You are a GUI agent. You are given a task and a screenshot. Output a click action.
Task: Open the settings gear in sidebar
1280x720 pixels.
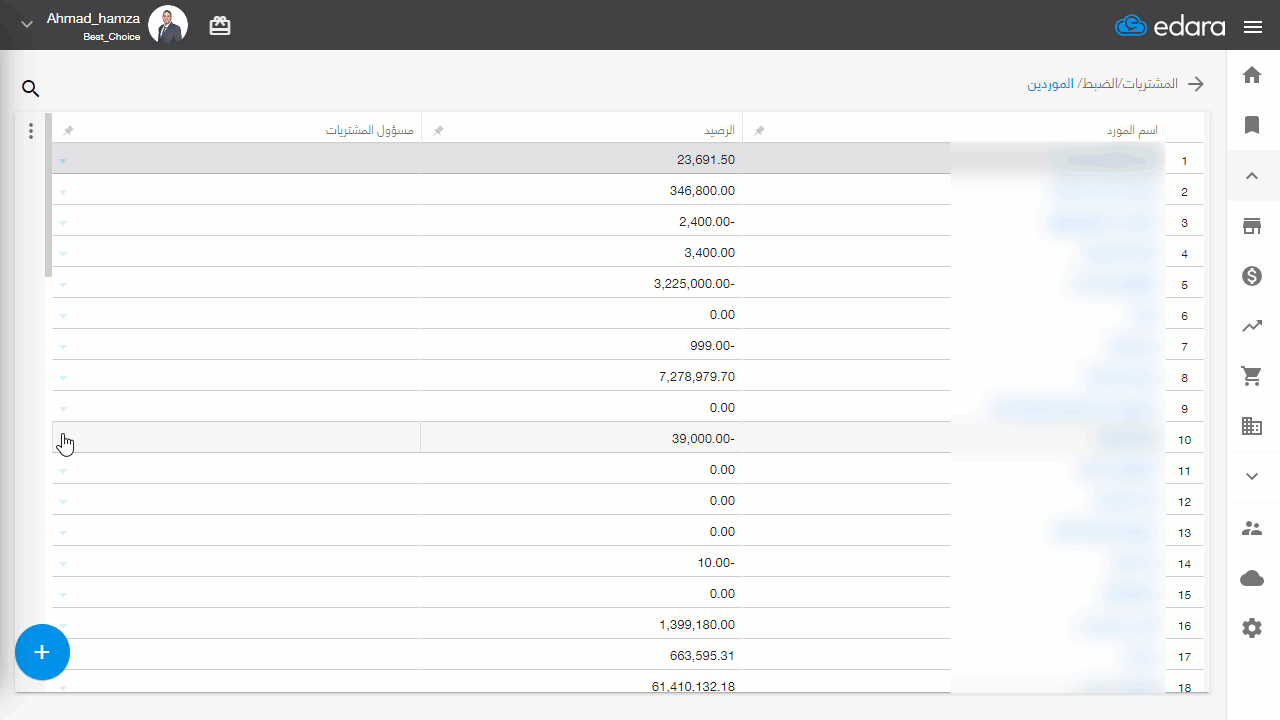[x=1252, y=628]
